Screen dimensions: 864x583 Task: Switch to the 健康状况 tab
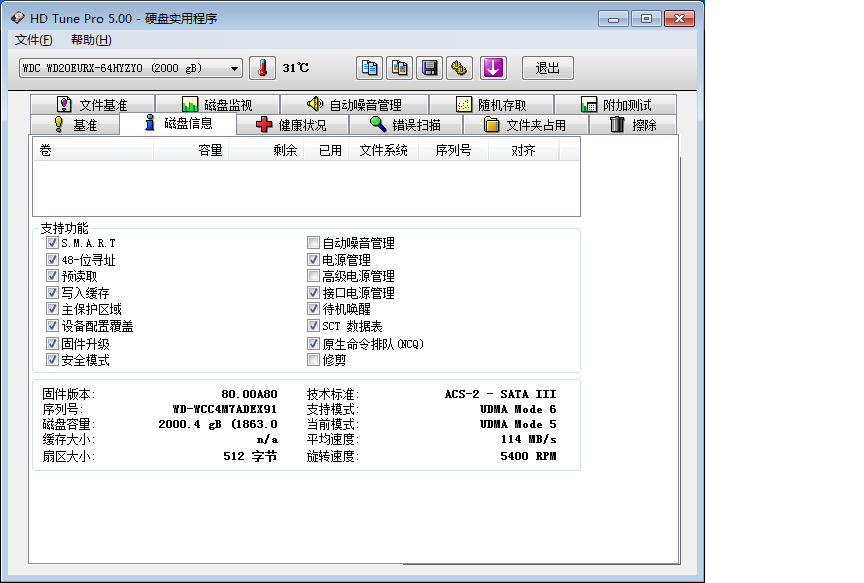tap(293, 125)
